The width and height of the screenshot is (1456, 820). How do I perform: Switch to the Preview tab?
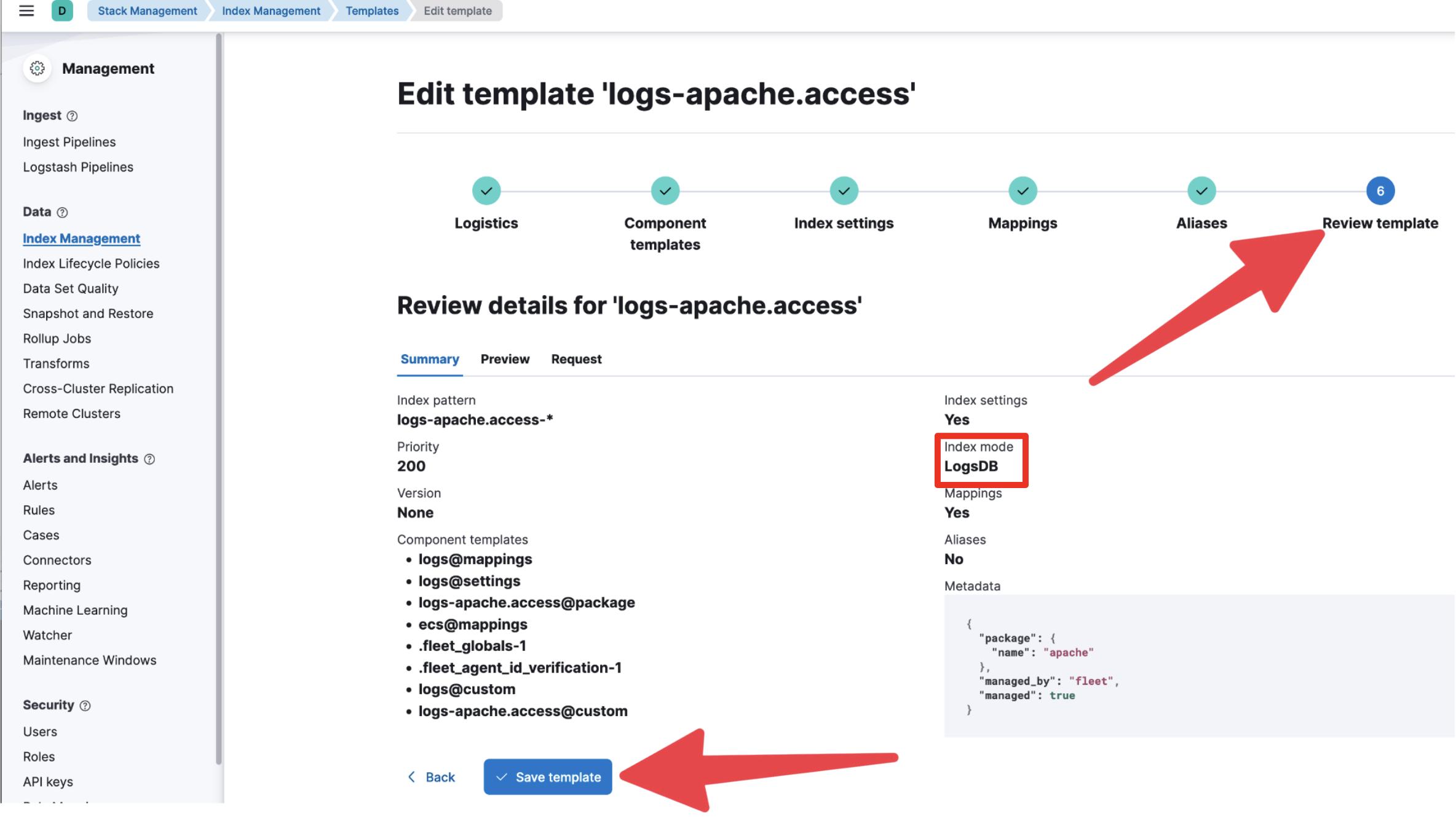click(x=505, y=359)
